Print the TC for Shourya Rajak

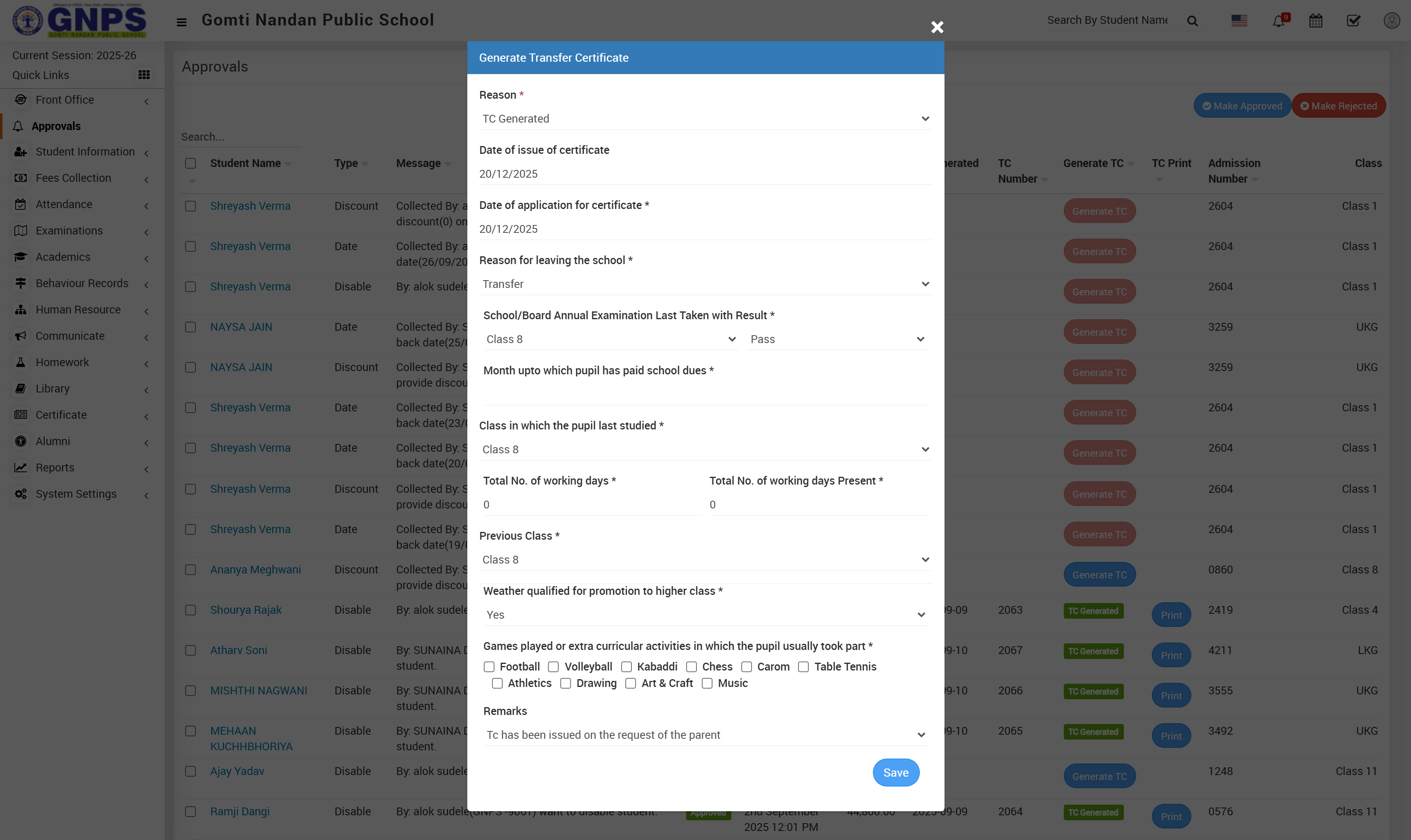(1171, 615)
